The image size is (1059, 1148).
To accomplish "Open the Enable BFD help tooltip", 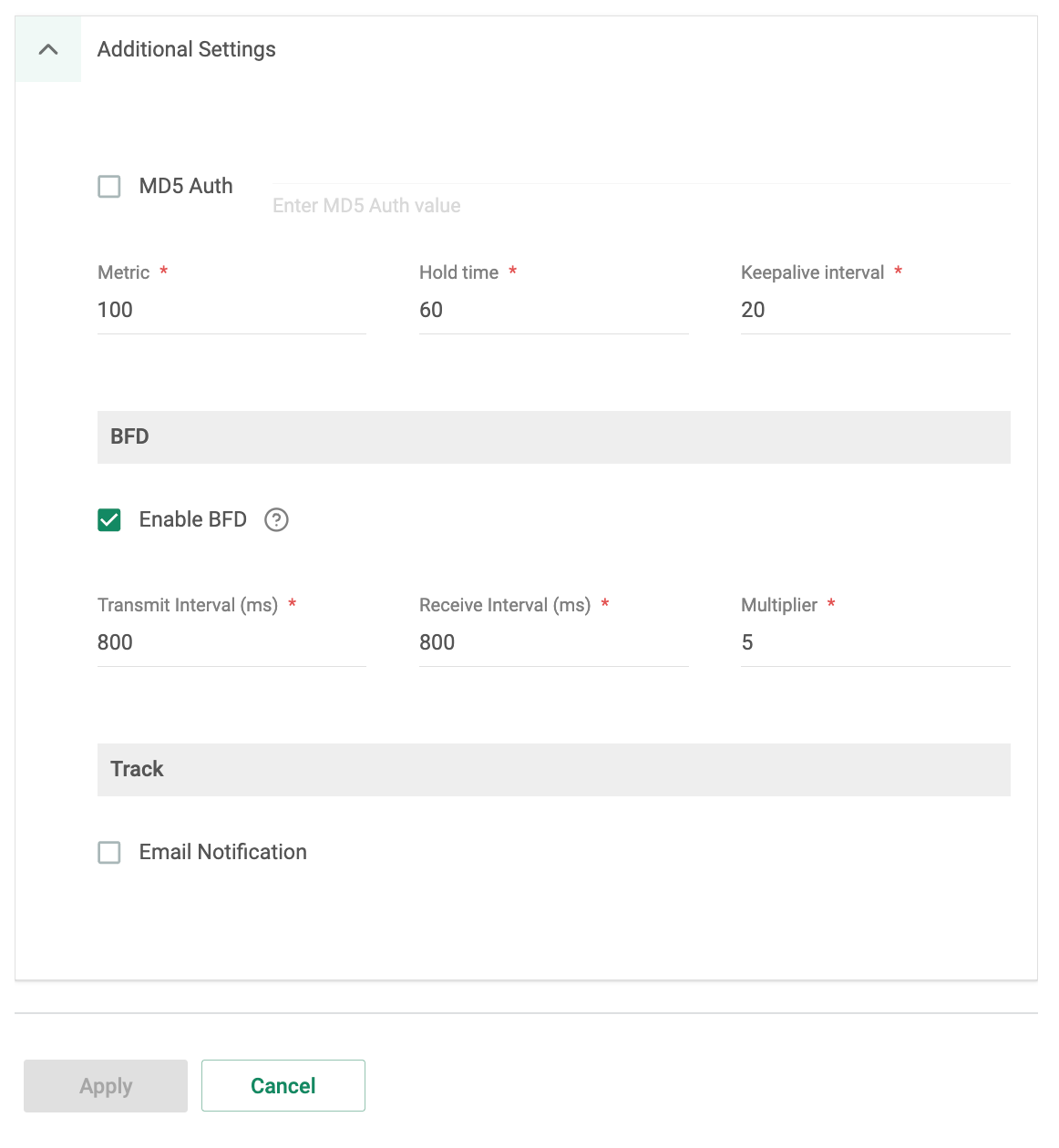I will pyautogui.click(x=276, y=519).
